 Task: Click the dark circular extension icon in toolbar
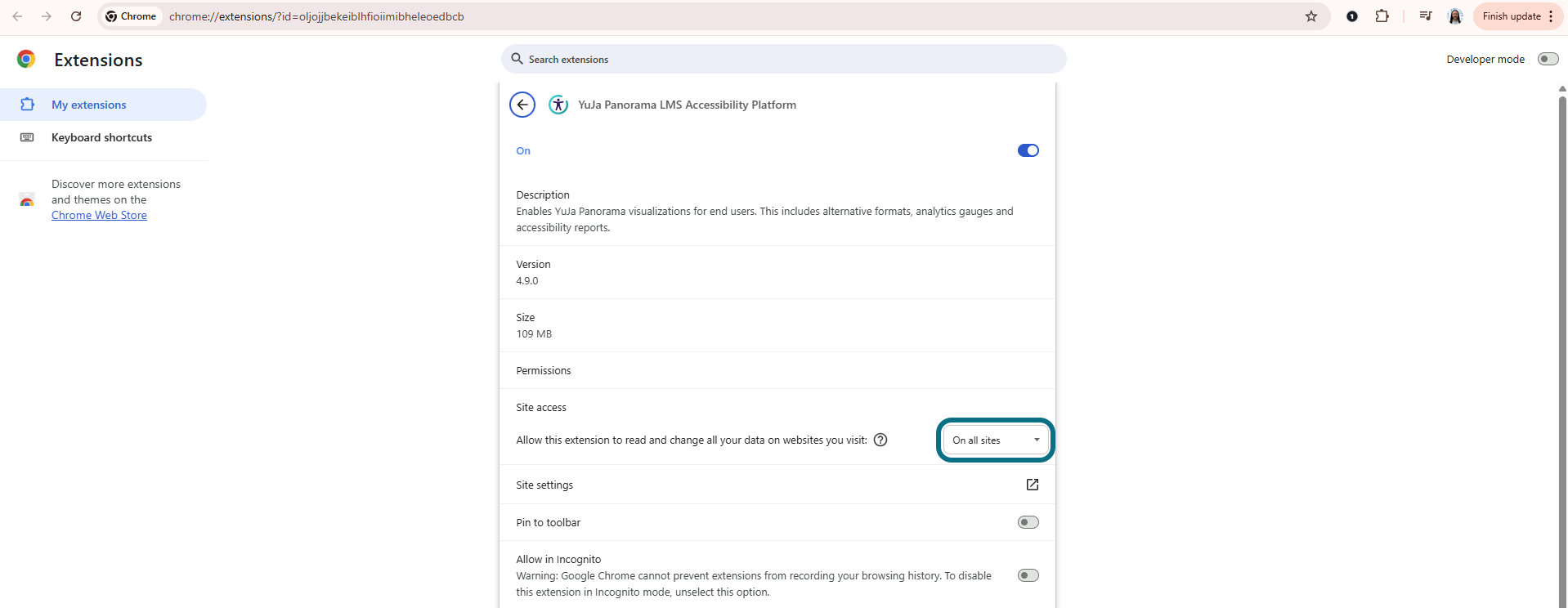[x=1352, y=16]
